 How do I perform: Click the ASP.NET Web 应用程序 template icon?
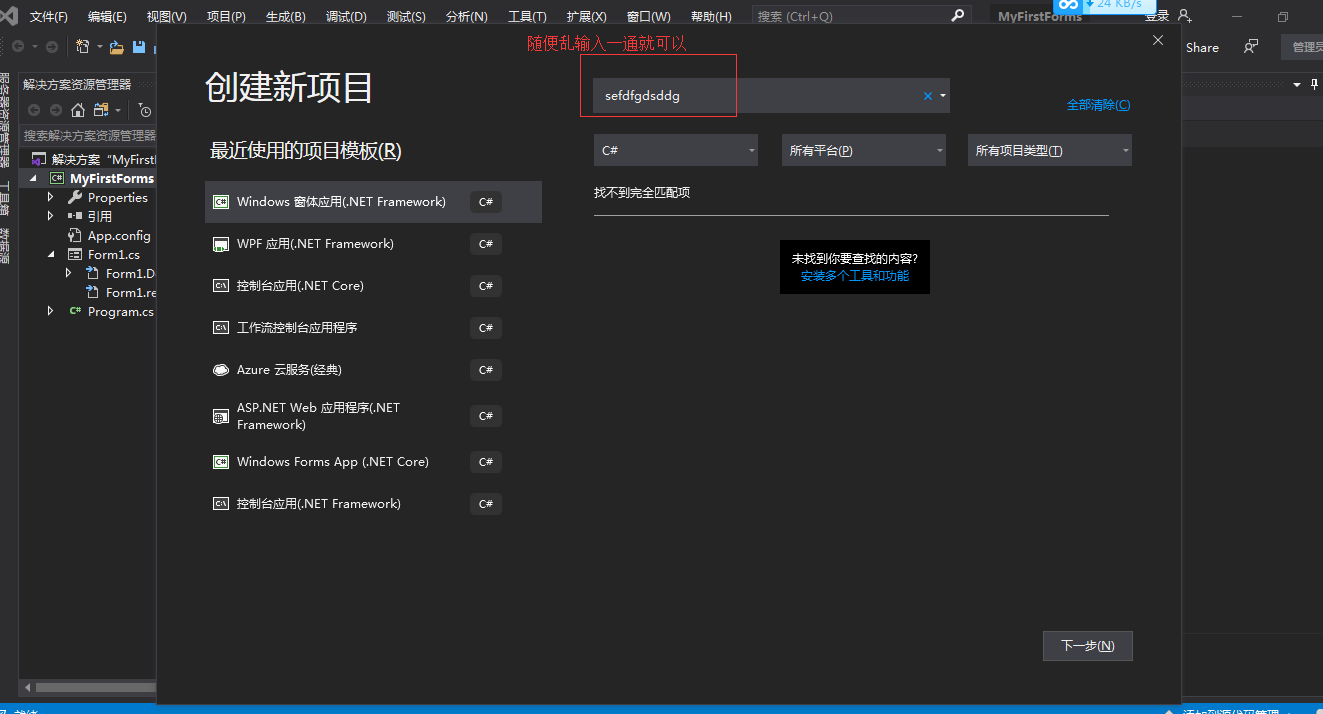pos(221,416)
